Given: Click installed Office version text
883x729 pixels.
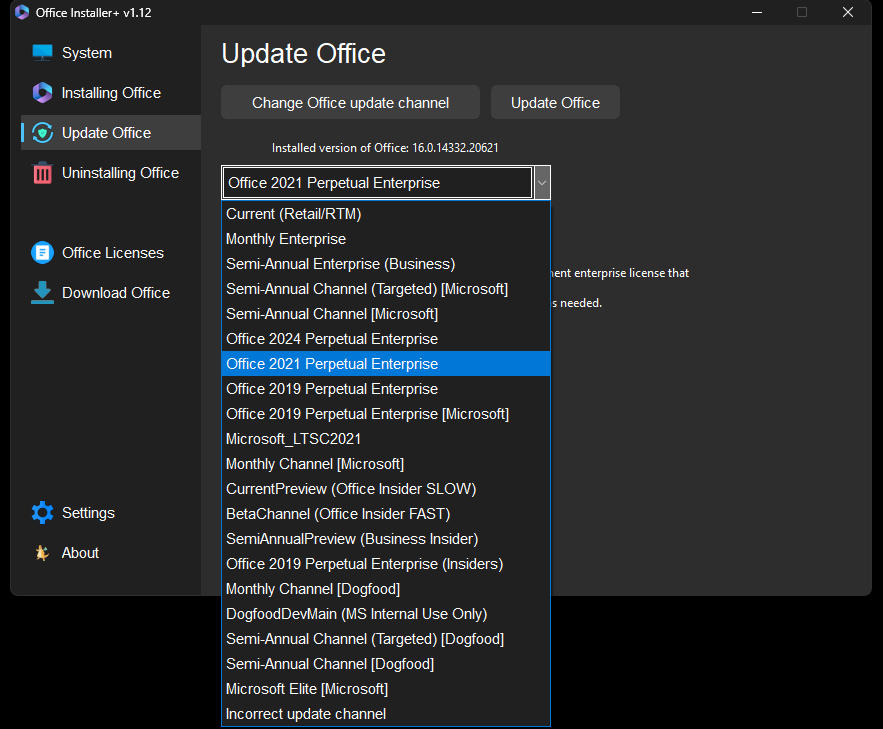Looking at the screenshot, I should coord(385,148).
